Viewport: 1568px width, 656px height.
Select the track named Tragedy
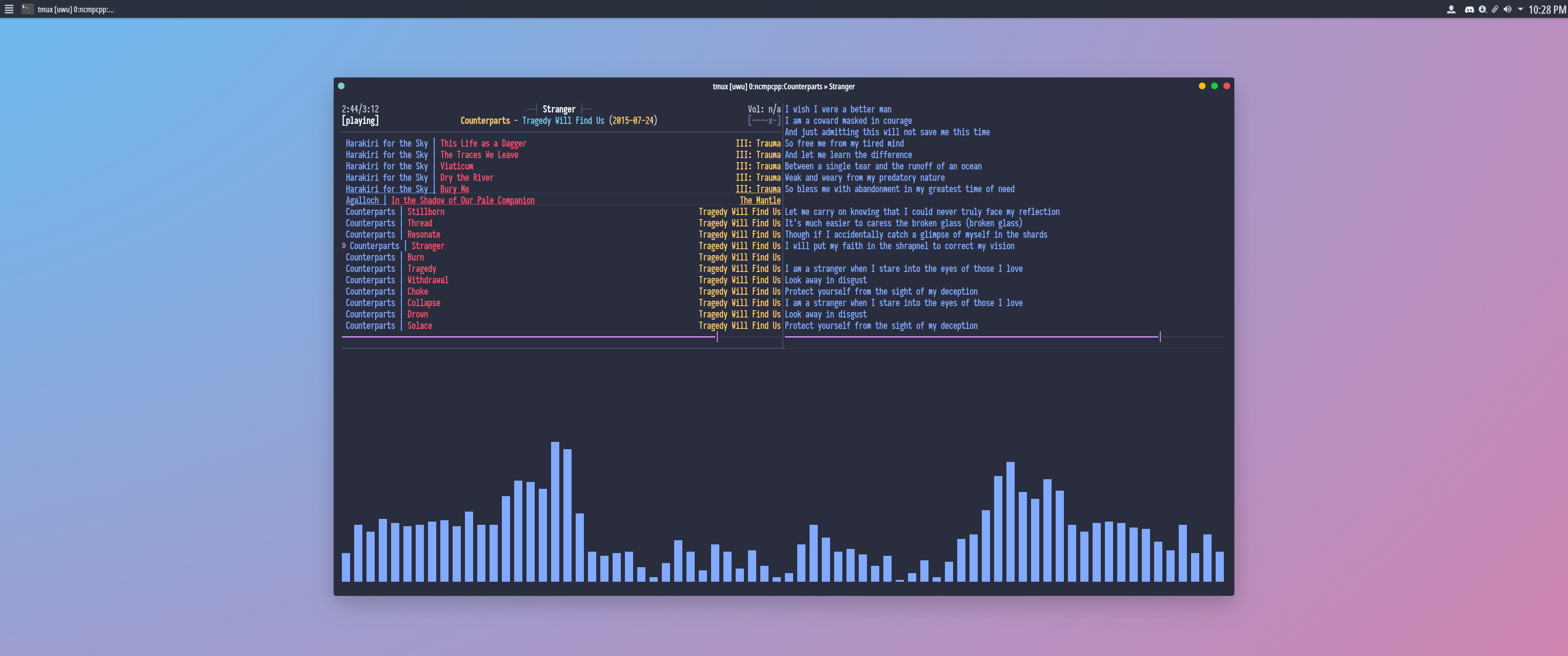click(422, 268)
